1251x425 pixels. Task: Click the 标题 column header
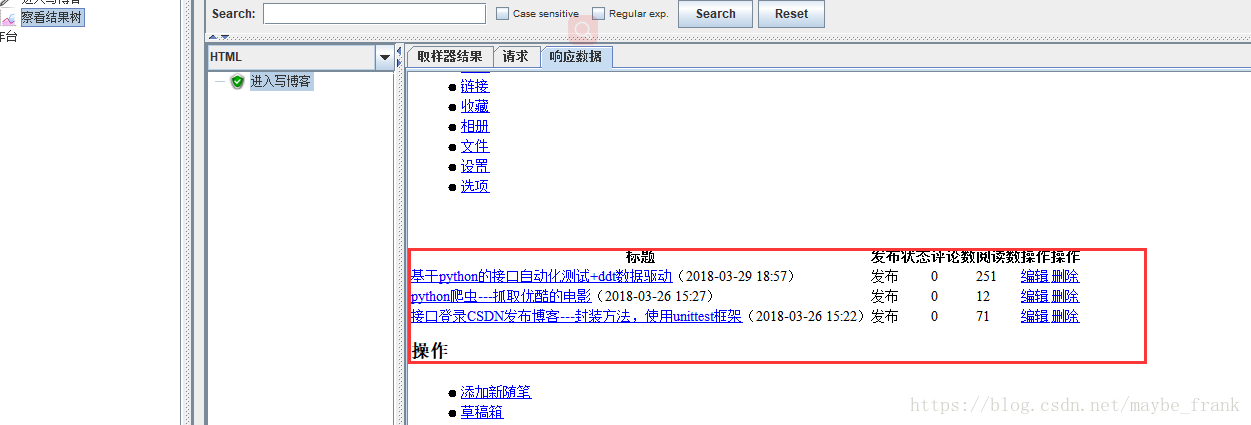point(640,257)
